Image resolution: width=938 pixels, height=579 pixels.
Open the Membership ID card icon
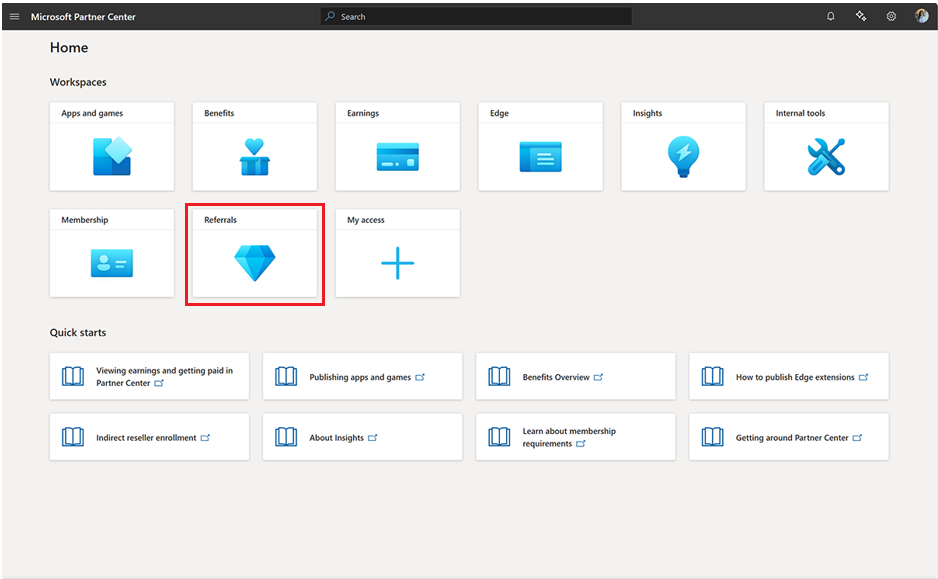[x=112, y=263]
